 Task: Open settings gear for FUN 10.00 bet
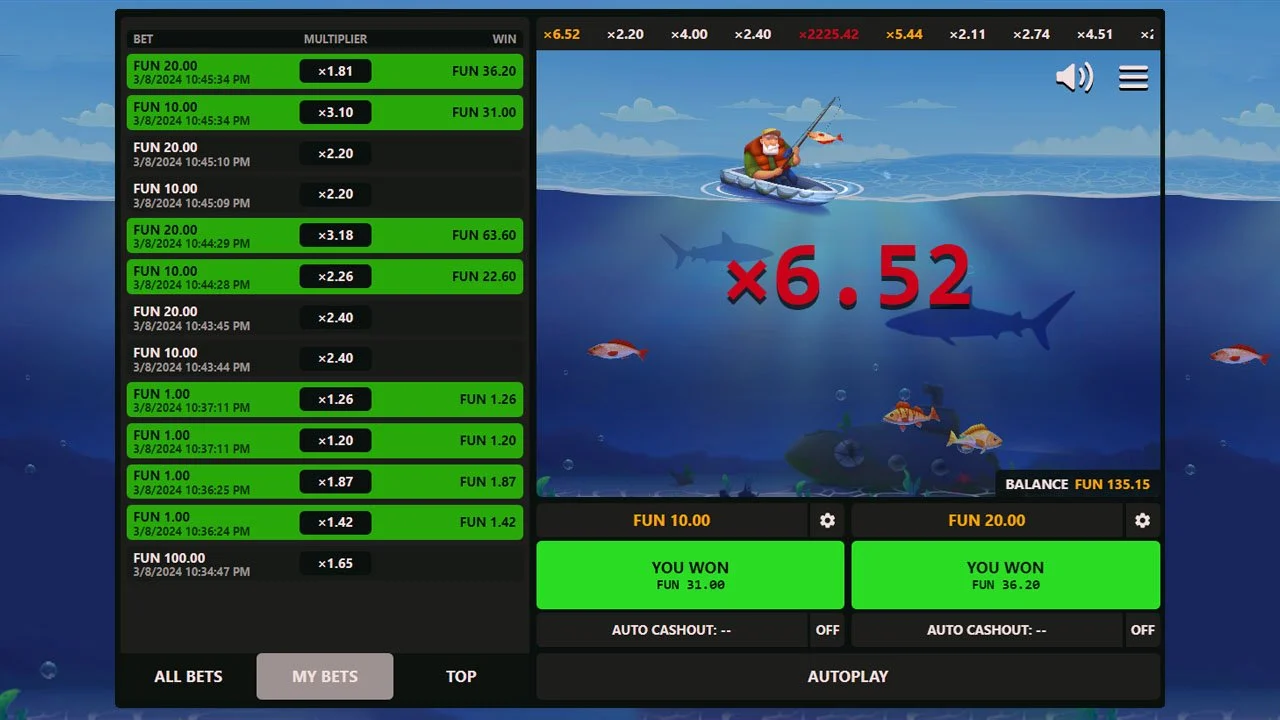tap(827, 520)
